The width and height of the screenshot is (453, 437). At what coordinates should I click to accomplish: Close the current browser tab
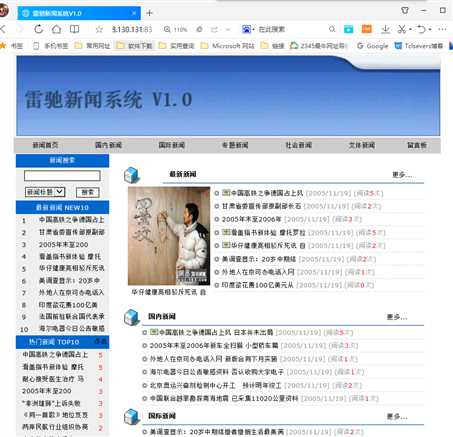tap(134, 13)
